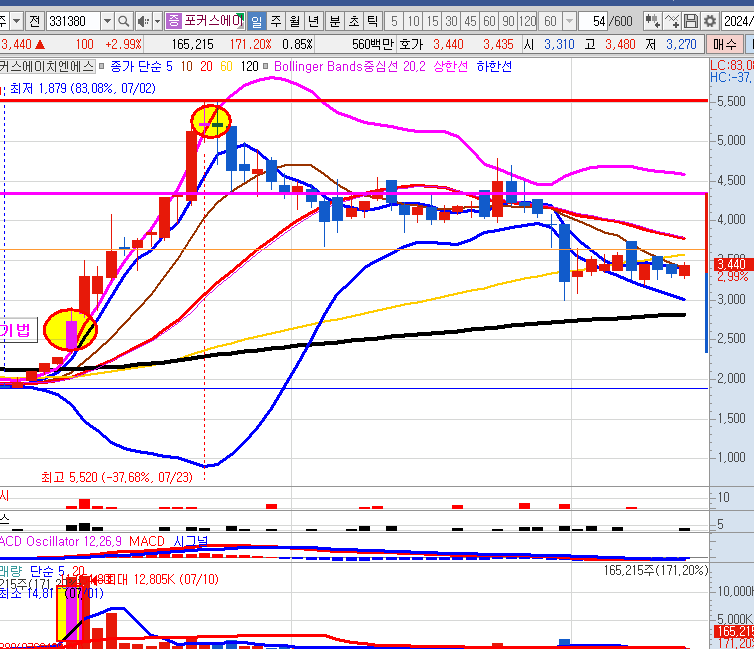Click the save floppy disk icon
754x649 pixels.
coord(691,21)
